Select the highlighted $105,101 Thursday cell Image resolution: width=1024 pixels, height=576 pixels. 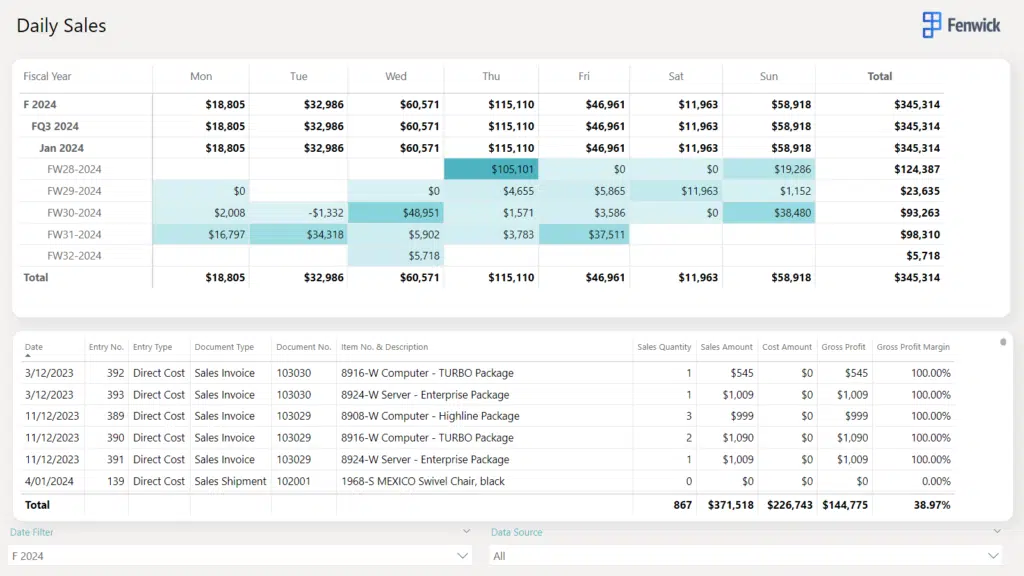[x=491, y=170]
